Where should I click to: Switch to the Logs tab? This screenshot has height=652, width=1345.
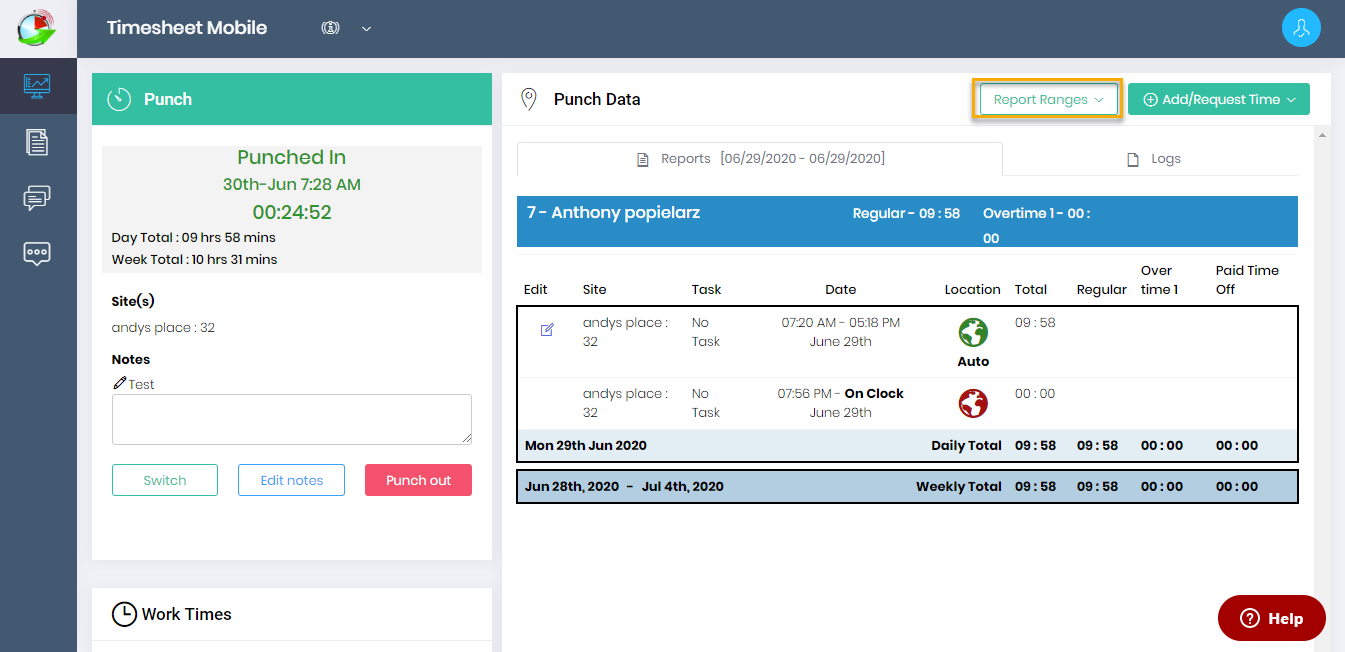[1153, 159]
